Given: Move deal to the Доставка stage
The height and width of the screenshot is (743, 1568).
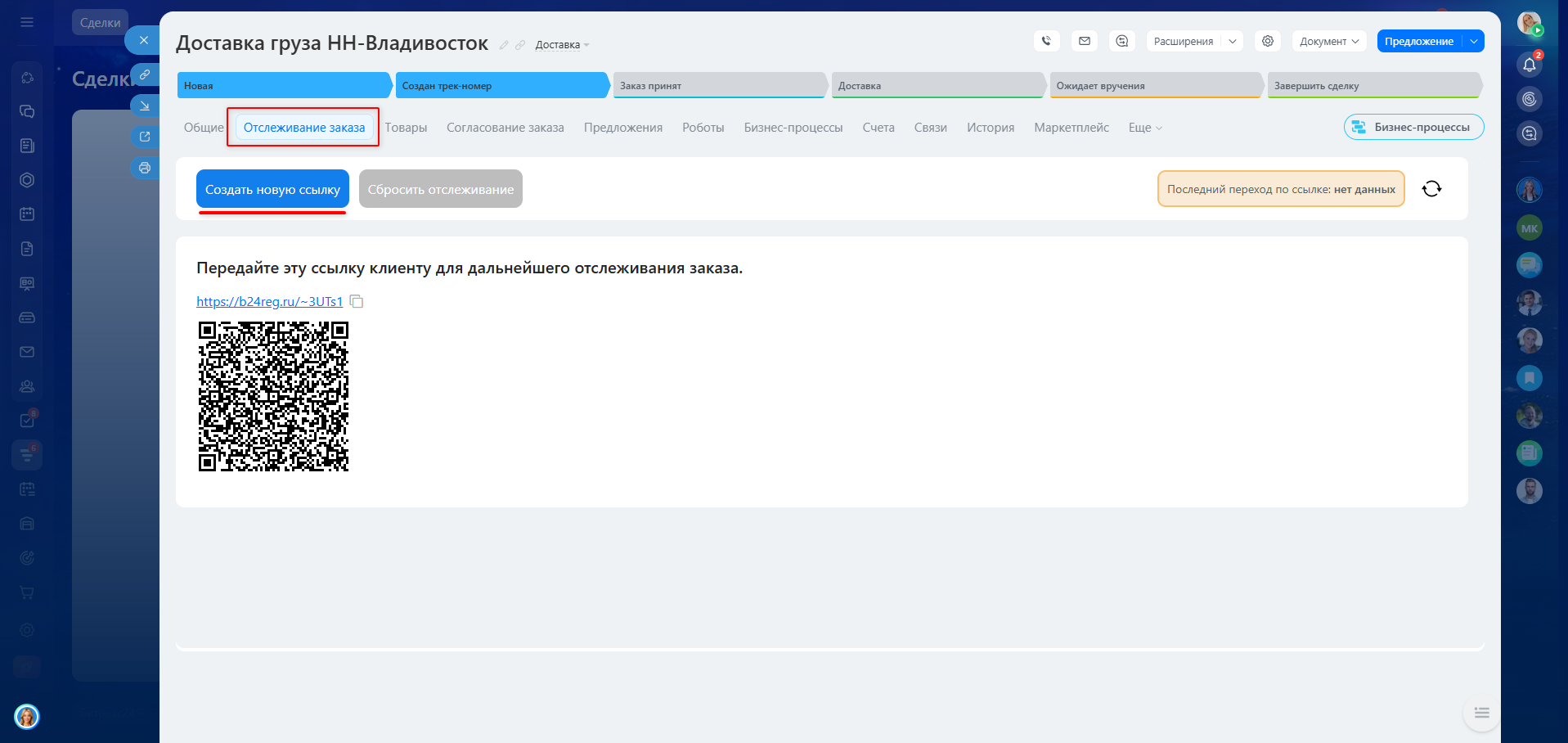Looking at the screenshot, I should [939, 85].
